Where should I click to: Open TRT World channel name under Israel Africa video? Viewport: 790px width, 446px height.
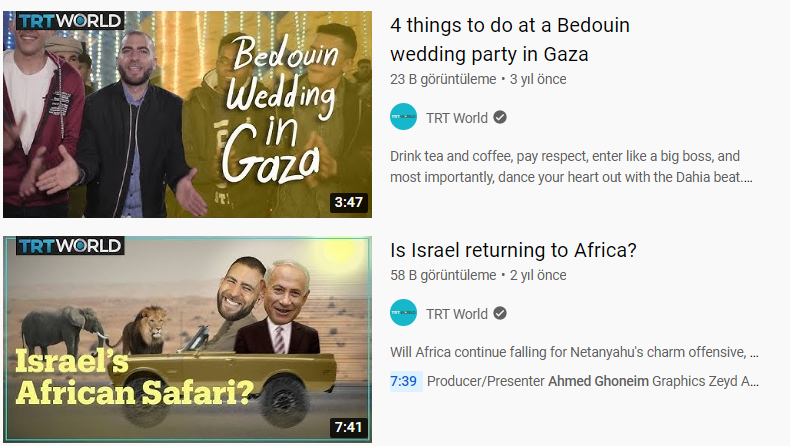(457, 314)
